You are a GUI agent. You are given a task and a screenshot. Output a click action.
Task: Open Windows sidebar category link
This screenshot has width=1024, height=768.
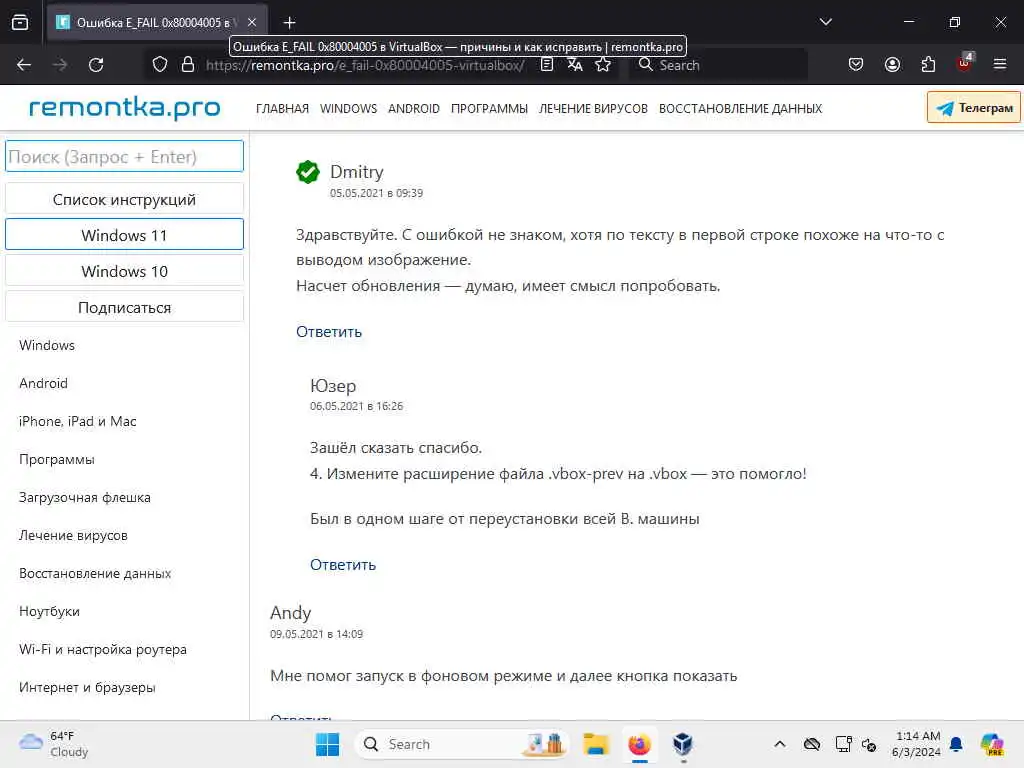tap(47, 345)
